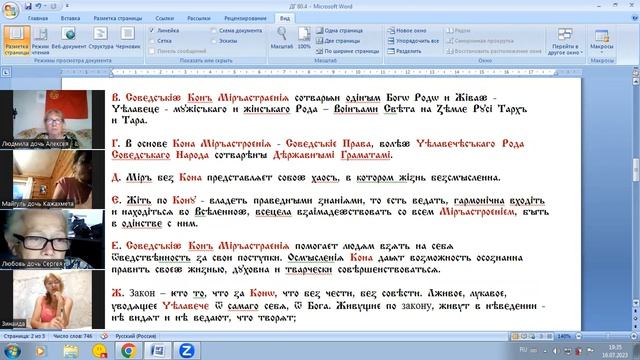The height and width of the screenshot is (360, 640).
Task: Switch to Структура outline view
Action: point(101,39)
